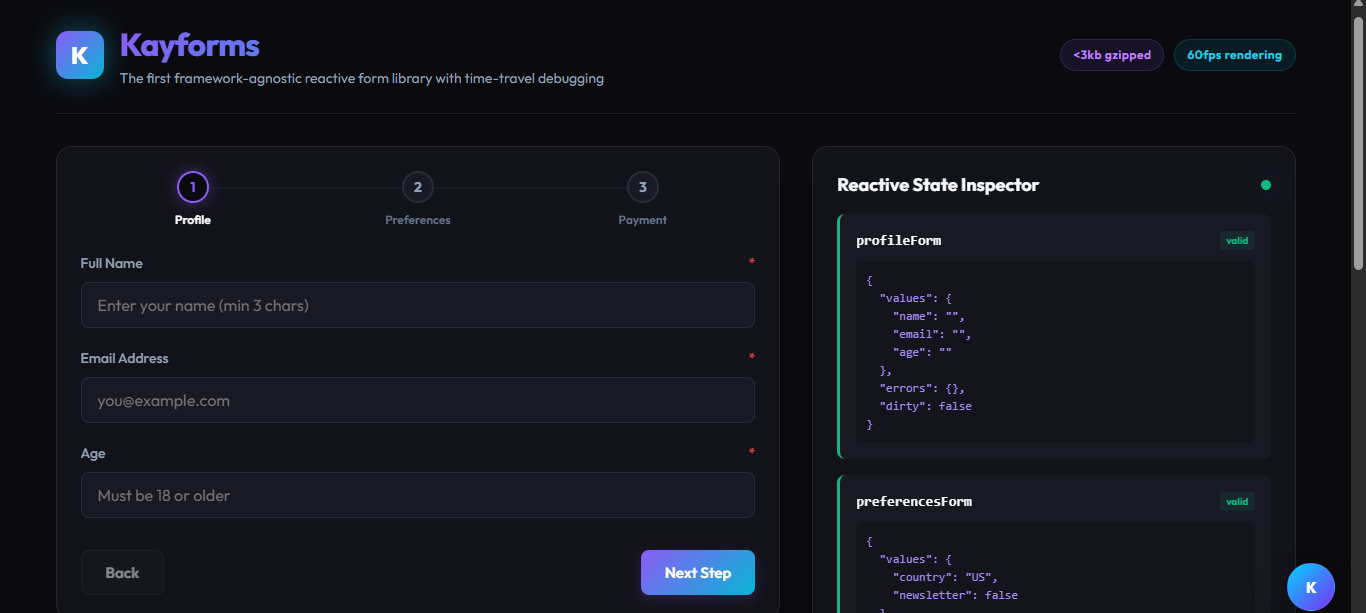Viewport: 1366px width, 613px height.
Task: Click the Kayforms title heading
Action: tap(190, 45)
